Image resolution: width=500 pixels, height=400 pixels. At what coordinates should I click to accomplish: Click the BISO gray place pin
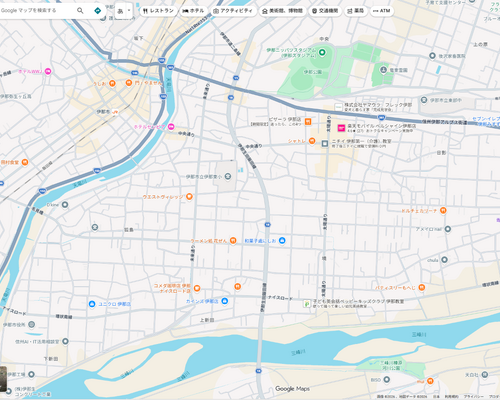386,380
